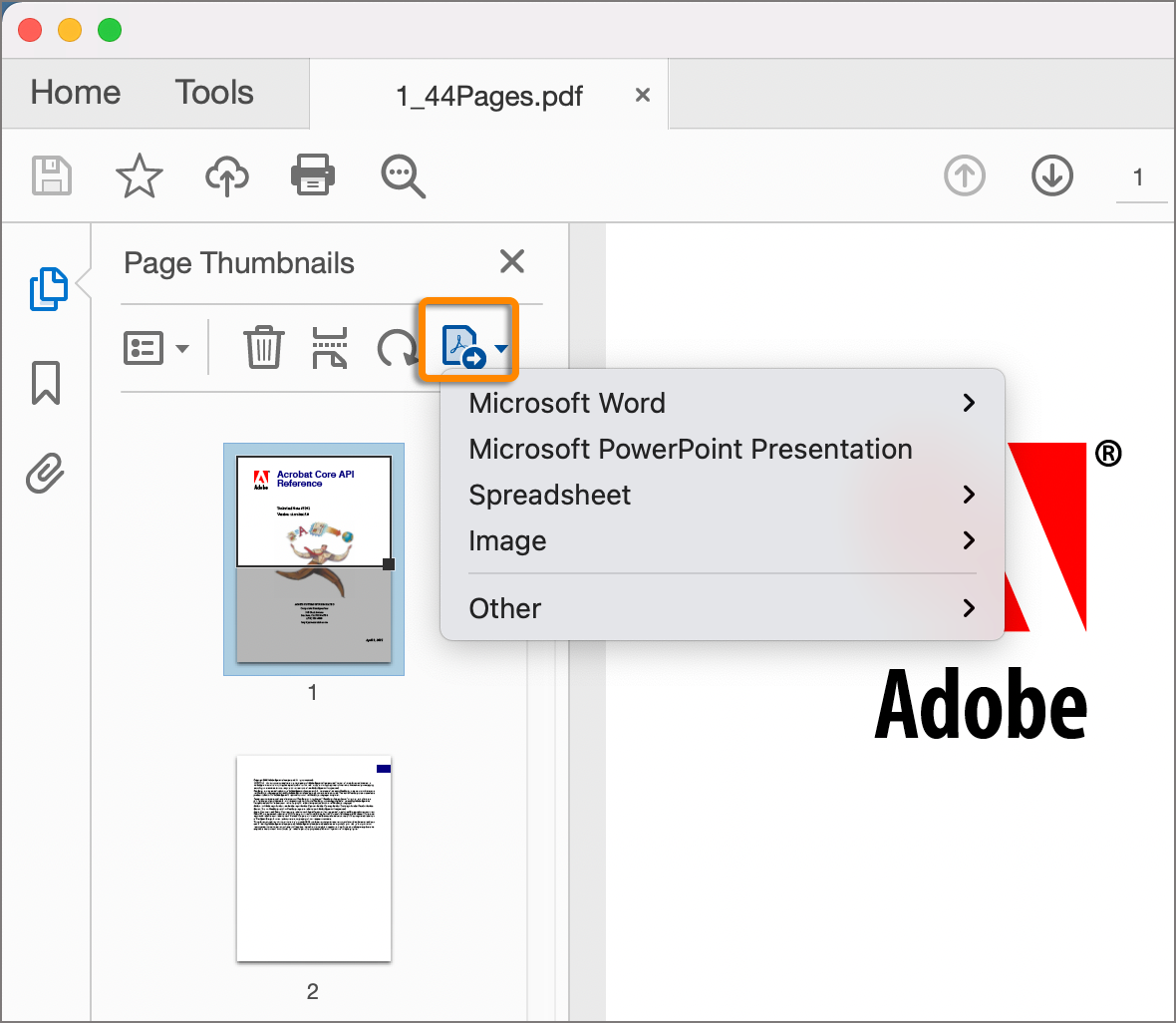Viewport: 1176px width, 1023px height.
Task: Zoom out with the magnifier icon
Action: 403,175
